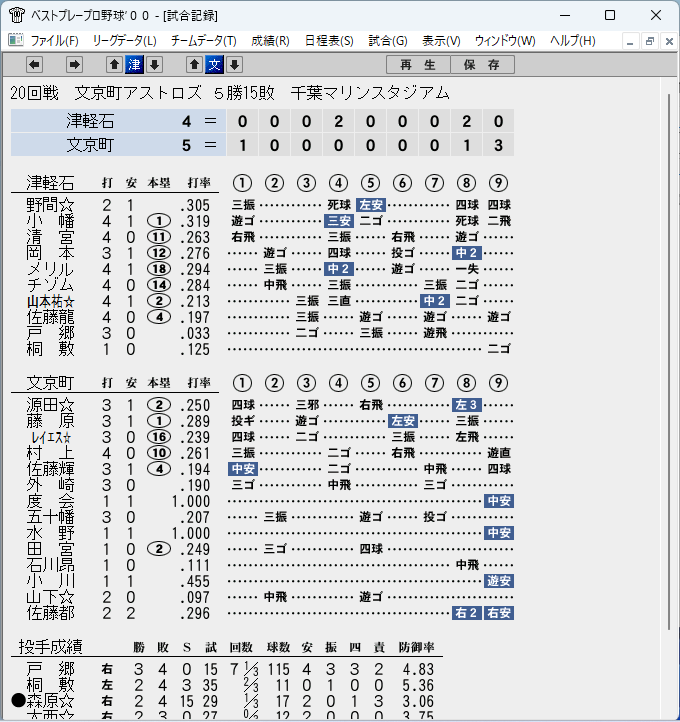Restore the inner document window
680x722 pixels.
point(650,41)
